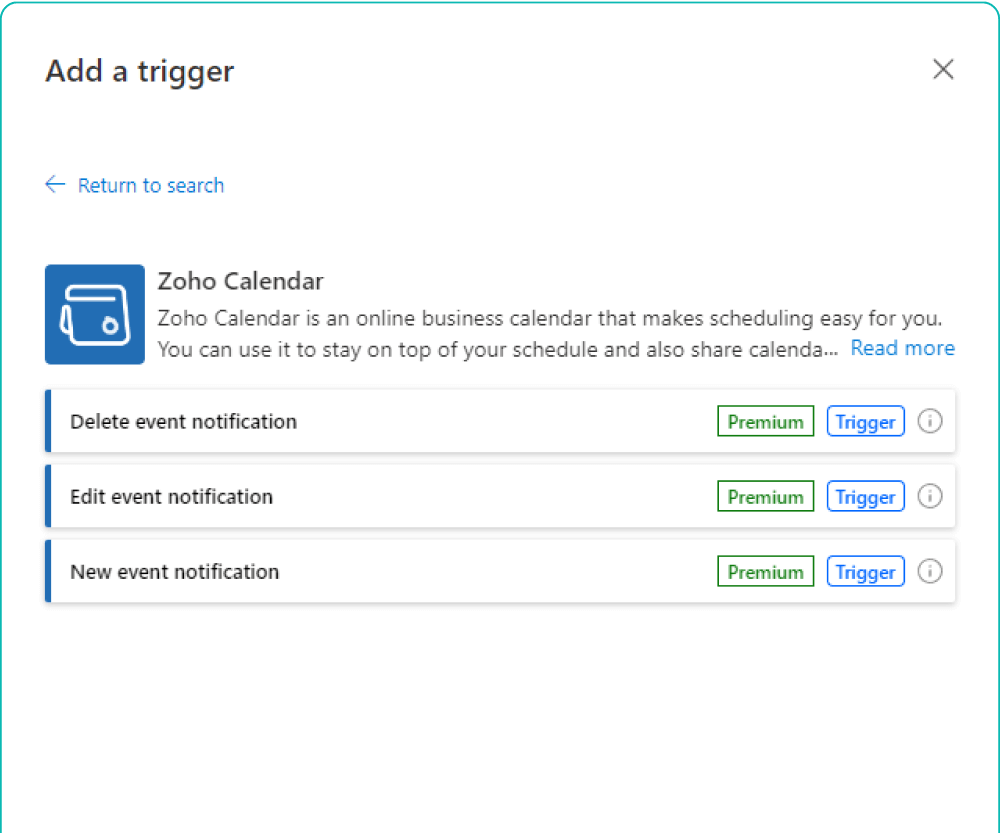Click Trigger badge on Delete event notification
The height and width of the screenshot is (833, 1000).
[865, 421]
